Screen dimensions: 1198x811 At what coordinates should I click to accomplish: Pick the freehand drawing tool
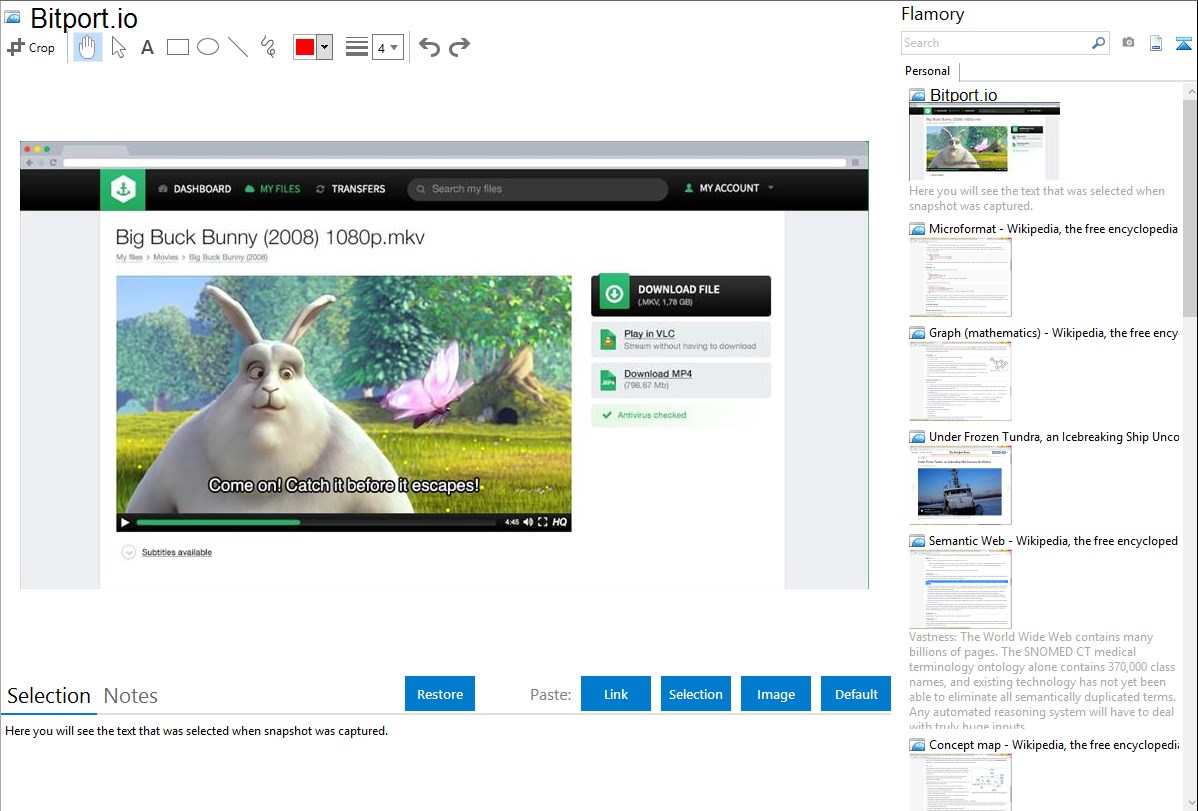[268, 47]
